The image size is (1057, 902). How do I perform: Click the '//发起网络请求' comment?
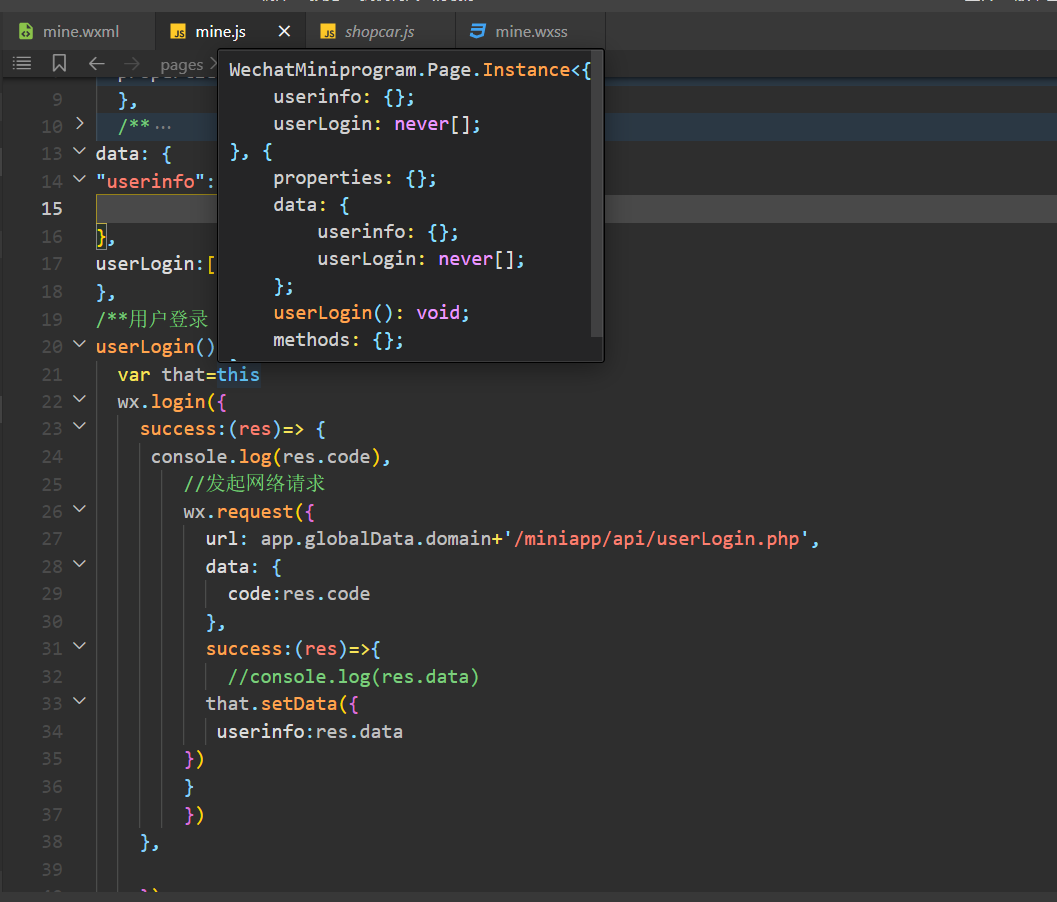pos(254,483)
